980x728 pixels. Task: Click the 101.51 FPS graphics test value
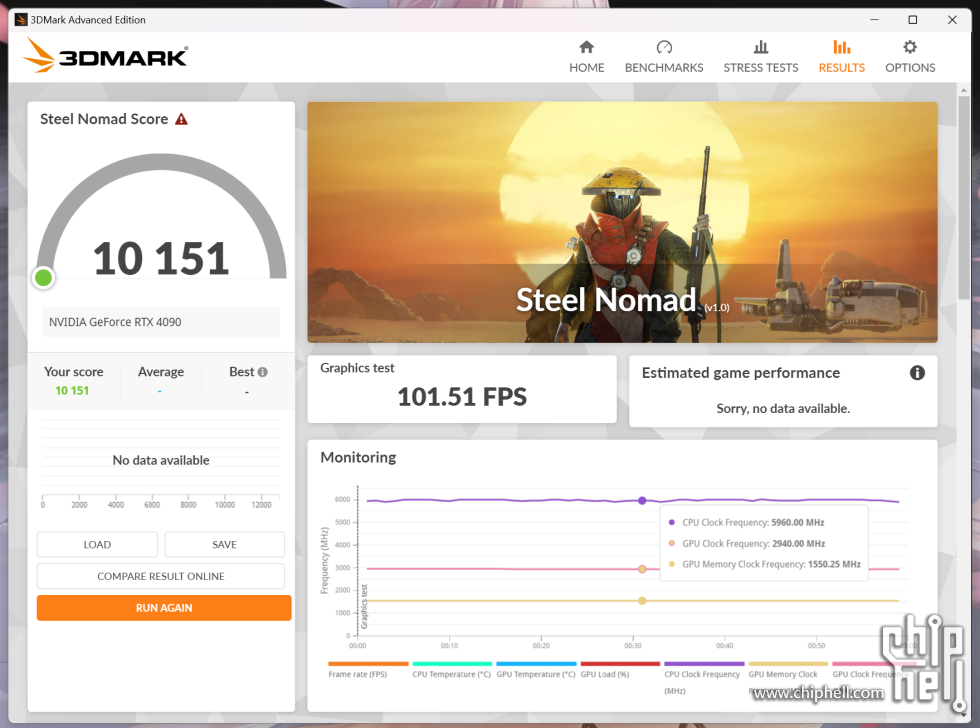point(462,397)
